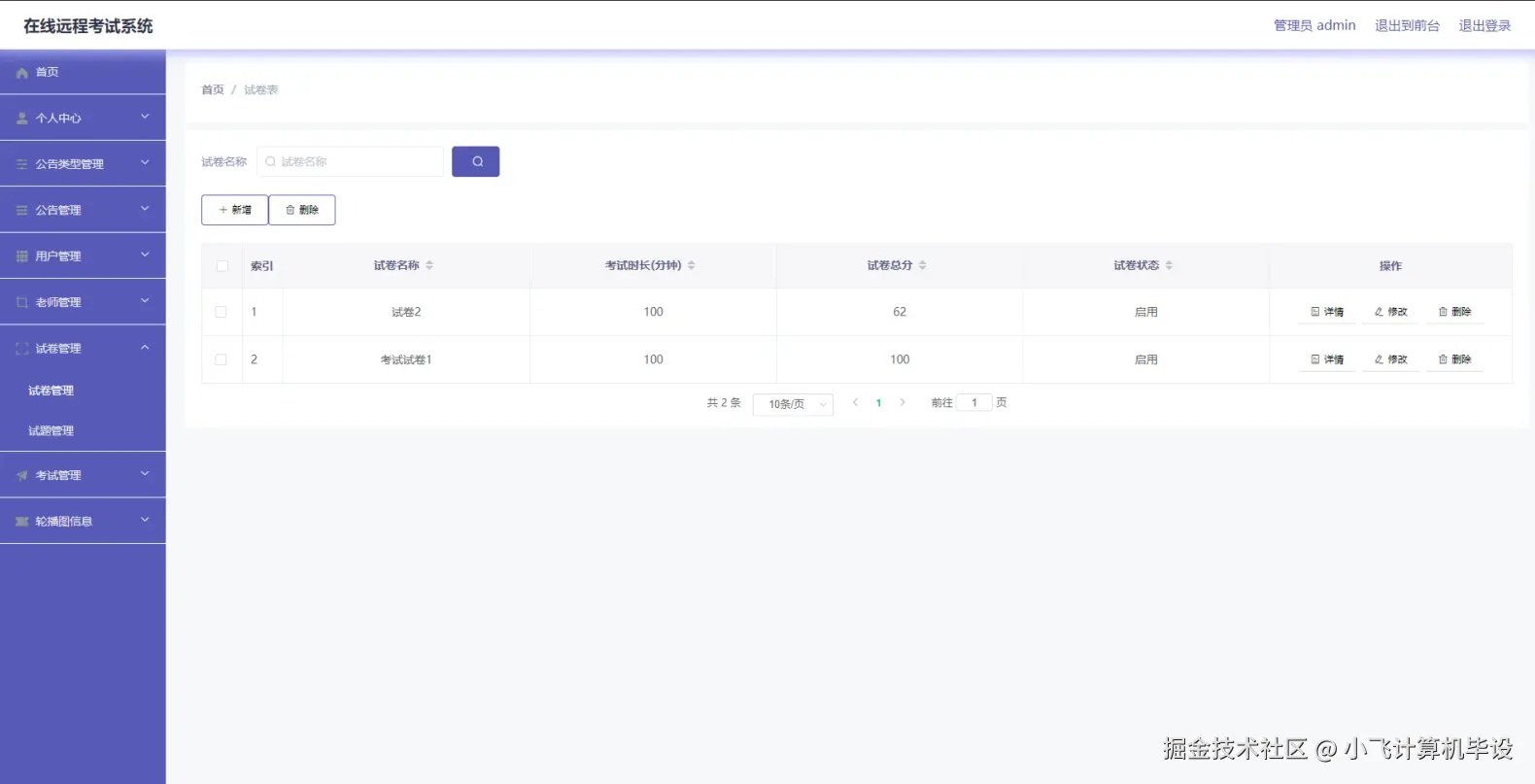
Task: Click 修改 for 考试试卷1 row
Action: [1391, 359]
